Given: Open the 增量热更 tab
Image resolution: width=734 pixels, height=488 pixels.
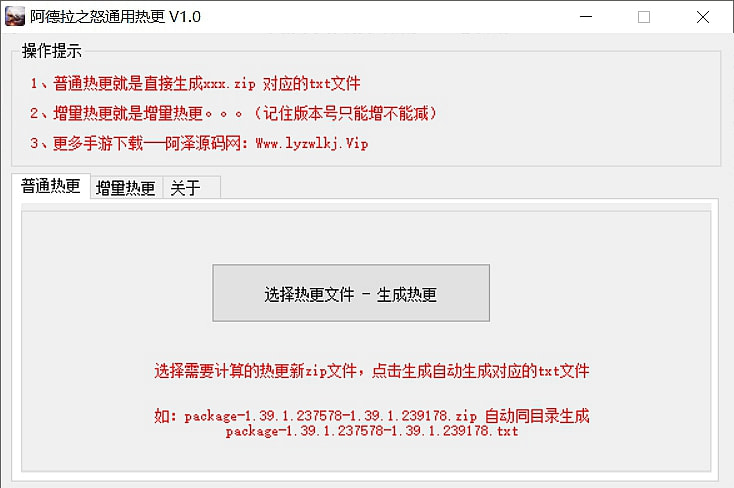Looking at the screenshot, I should [125, 188].
